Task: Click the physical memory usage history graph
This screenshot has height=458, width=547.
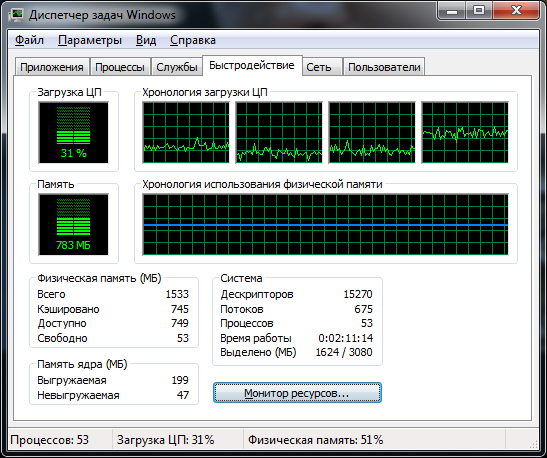Action: pos(325,224)
